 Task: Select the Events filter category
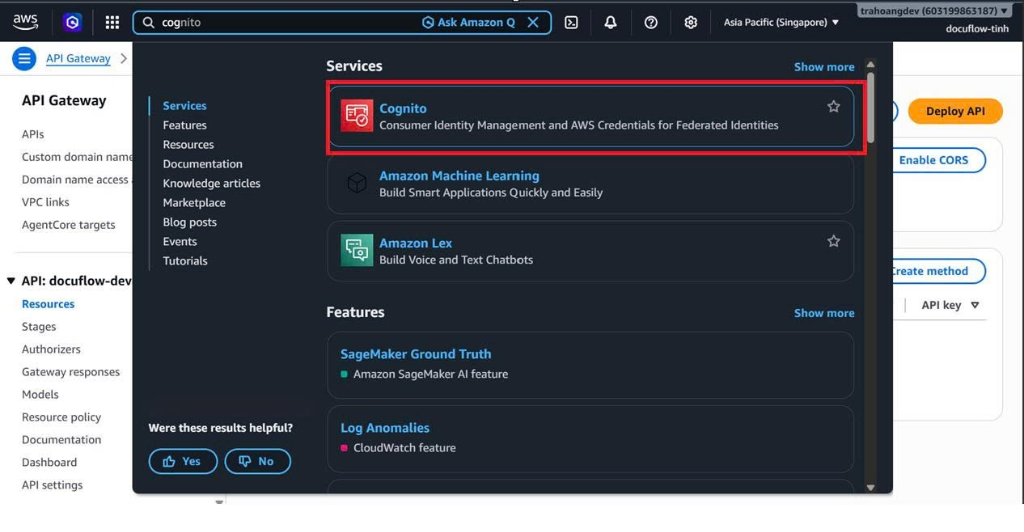click(180, 242)
